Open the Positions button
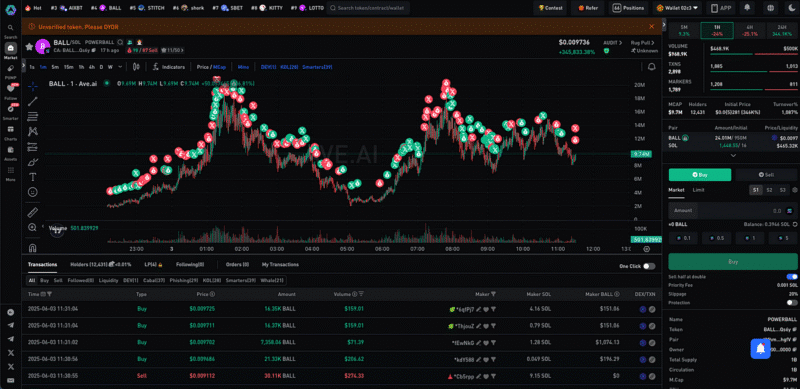 [x=629, y=8]
